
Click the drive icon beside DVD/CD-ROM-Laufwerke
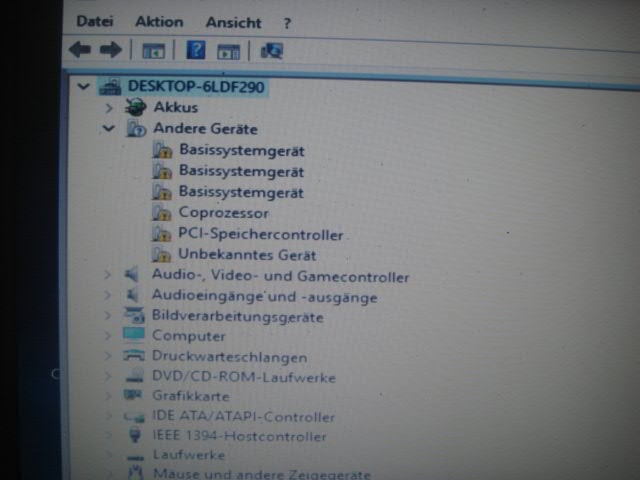coord(135,375)
